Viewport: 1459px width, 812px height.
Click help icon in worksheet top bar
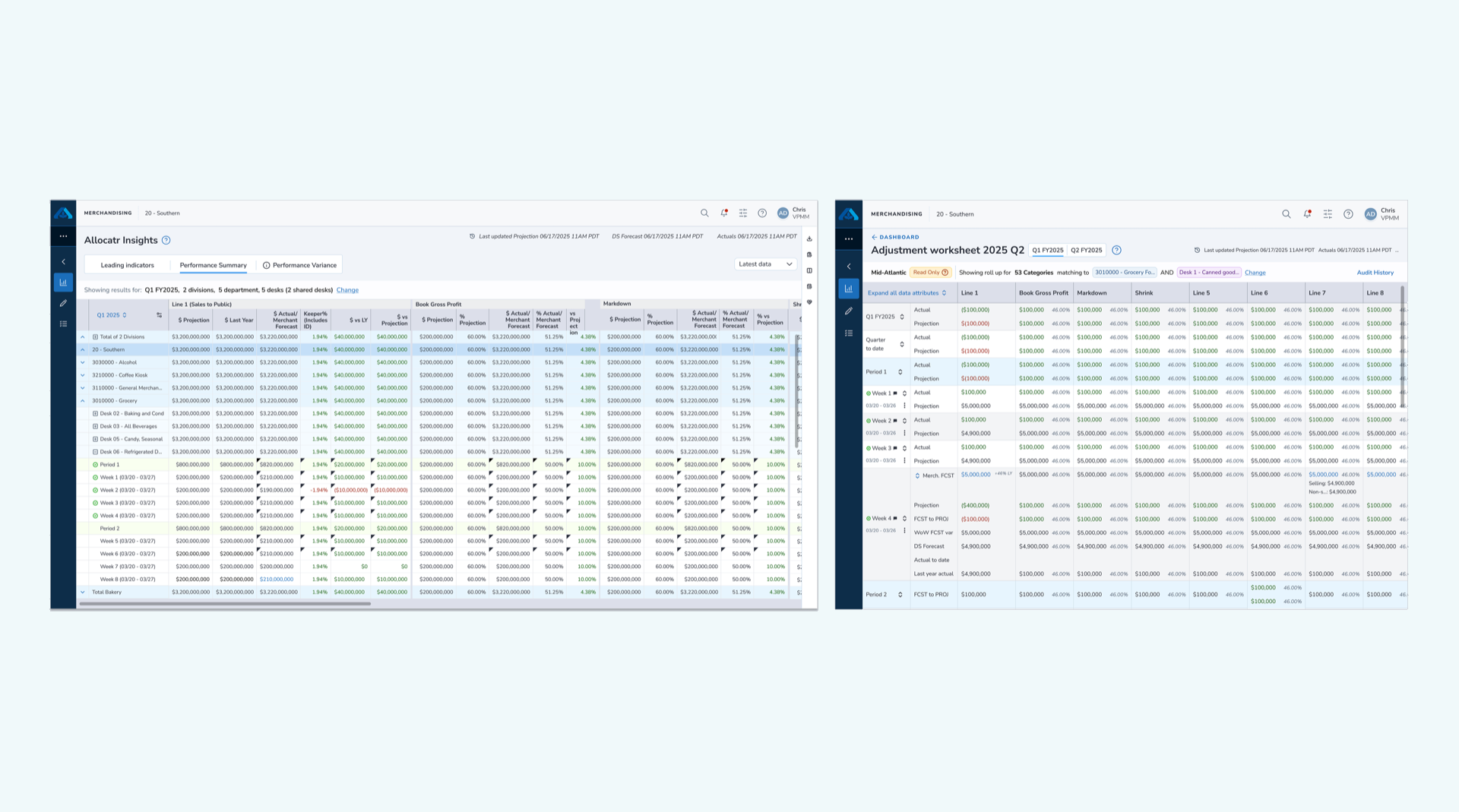click(x=1348, y=214)
